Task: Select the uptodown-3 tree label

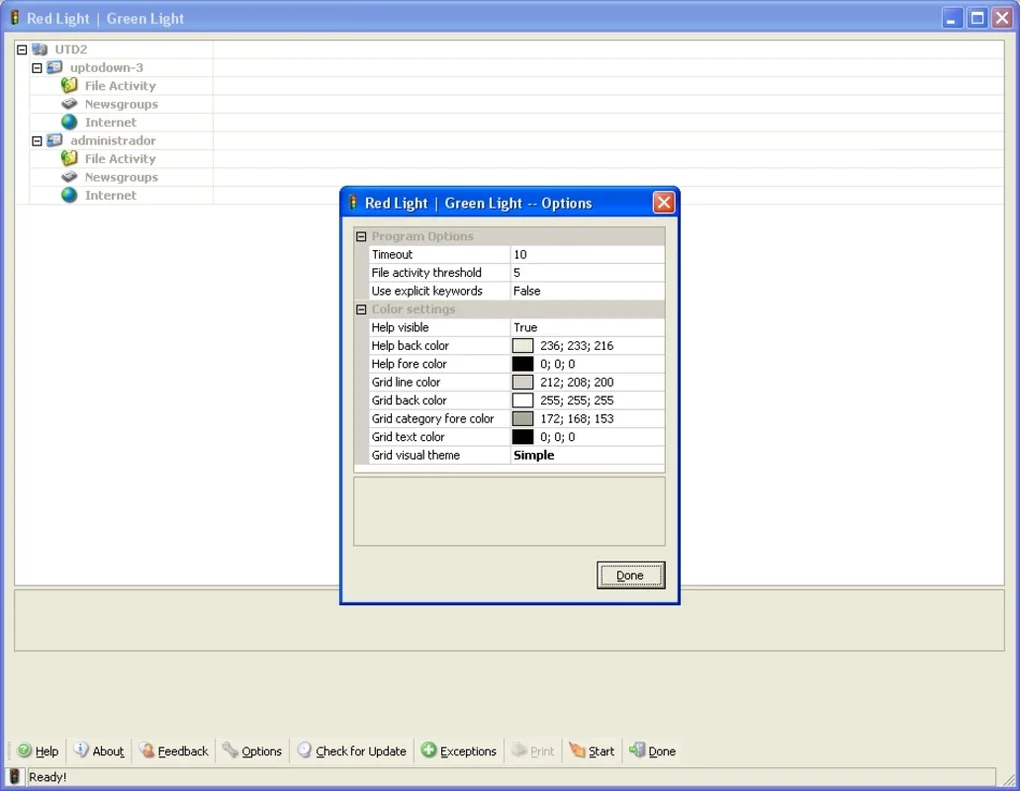Action: [x=107, y=68]
